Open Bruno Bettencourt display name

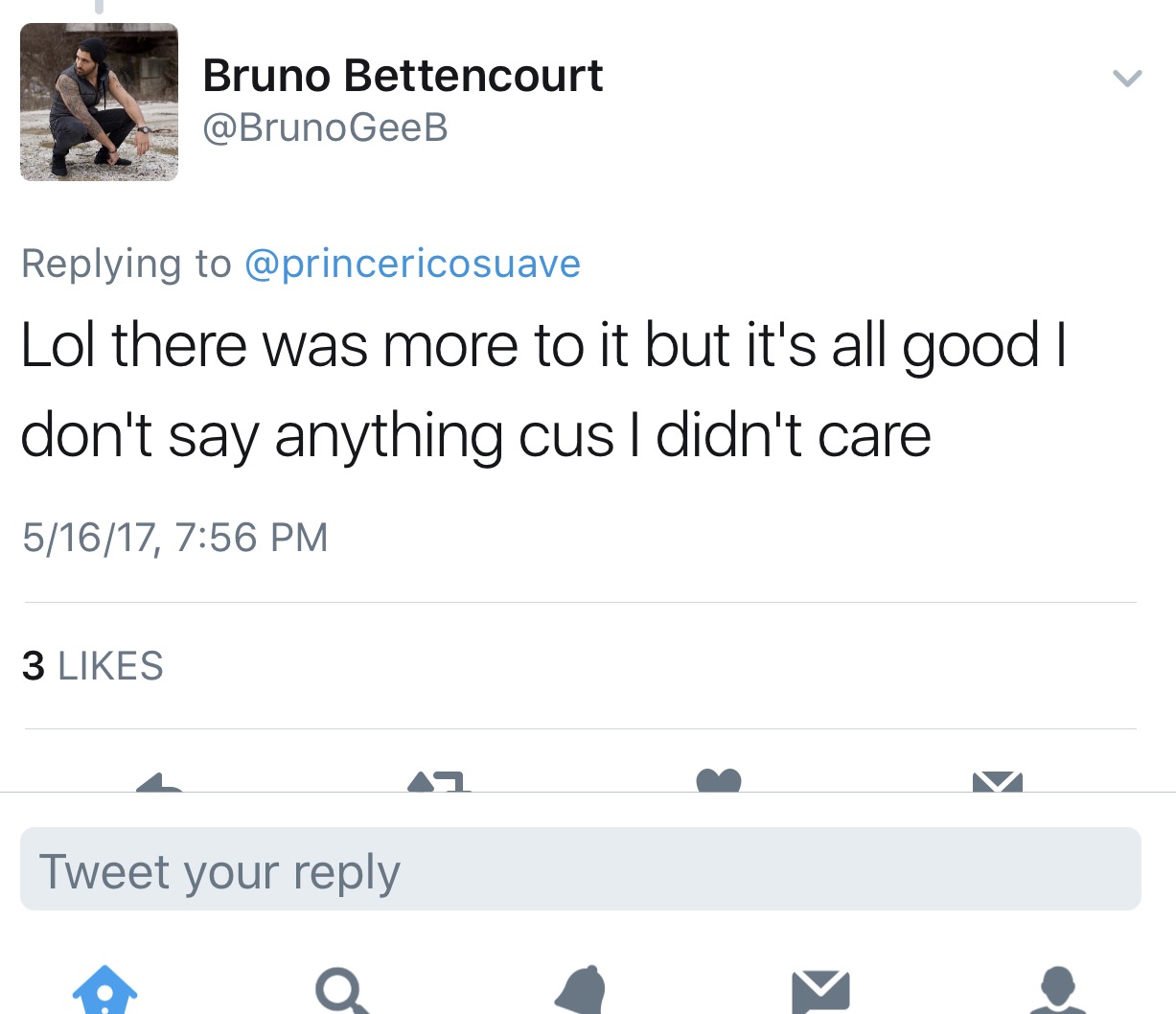403,75
